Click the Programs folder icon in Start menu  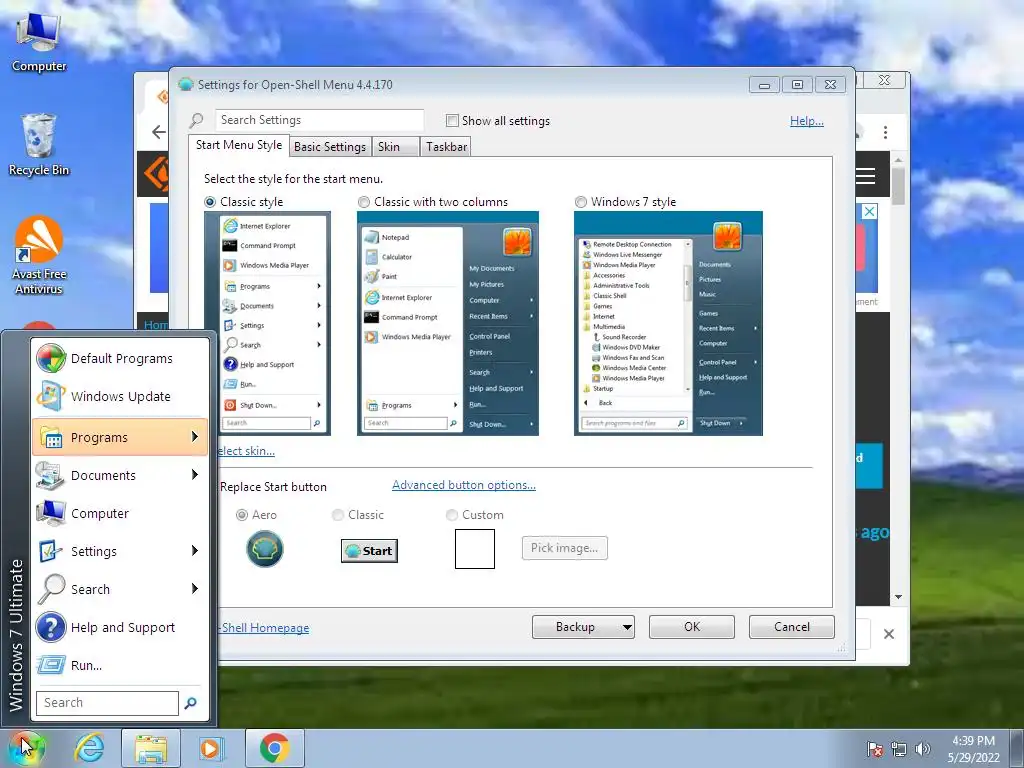[51, 438]
